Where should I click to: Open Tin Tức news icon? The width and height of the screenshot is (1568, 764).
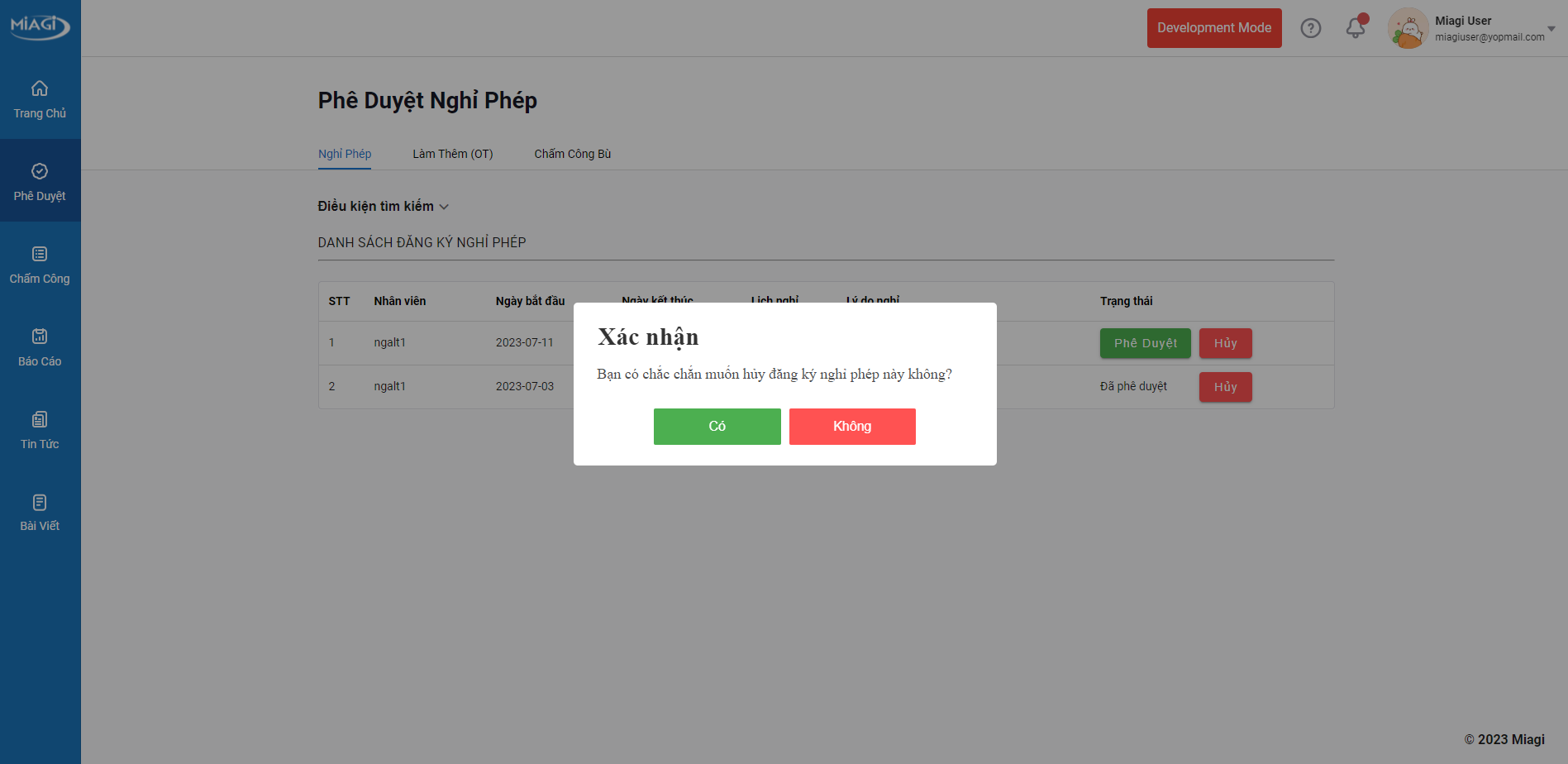40,419
